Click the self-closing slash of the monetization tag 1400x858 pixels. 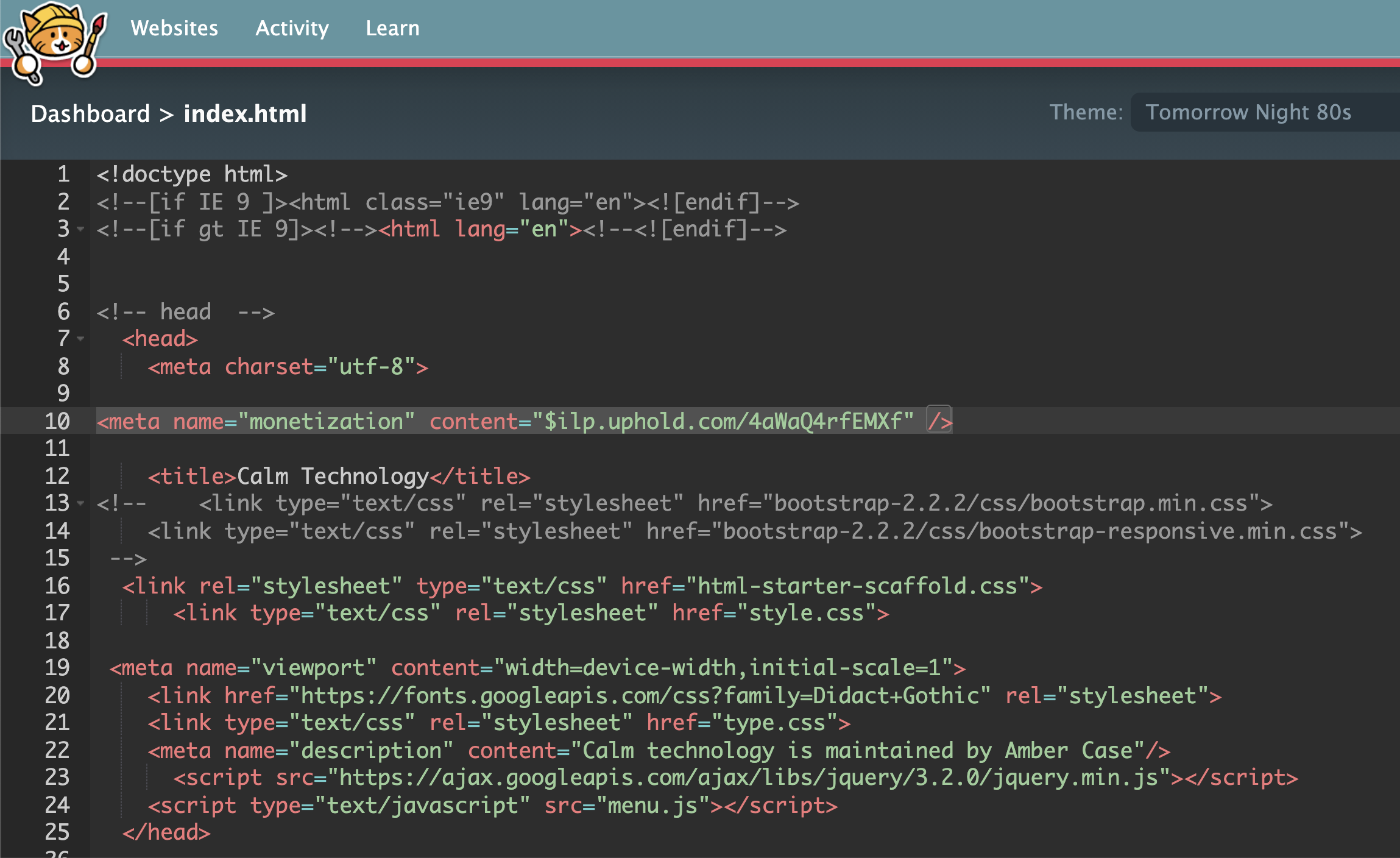click(939, 421)
